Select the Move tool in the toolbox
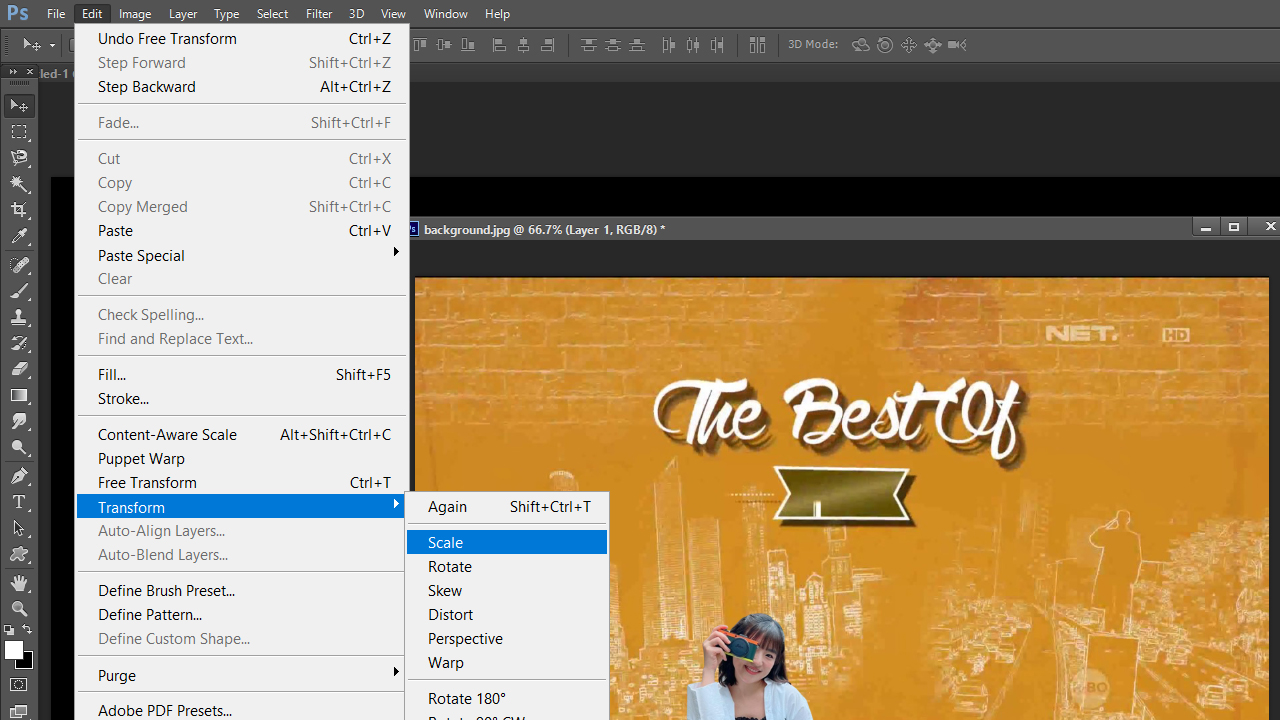 point(19,105)
